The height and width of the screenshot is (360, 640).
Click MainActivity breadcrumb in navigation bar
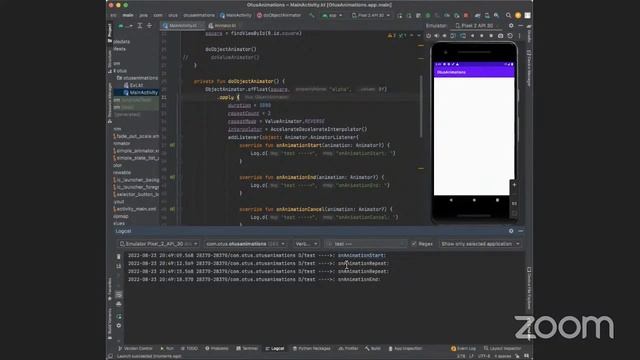point(236,16)
